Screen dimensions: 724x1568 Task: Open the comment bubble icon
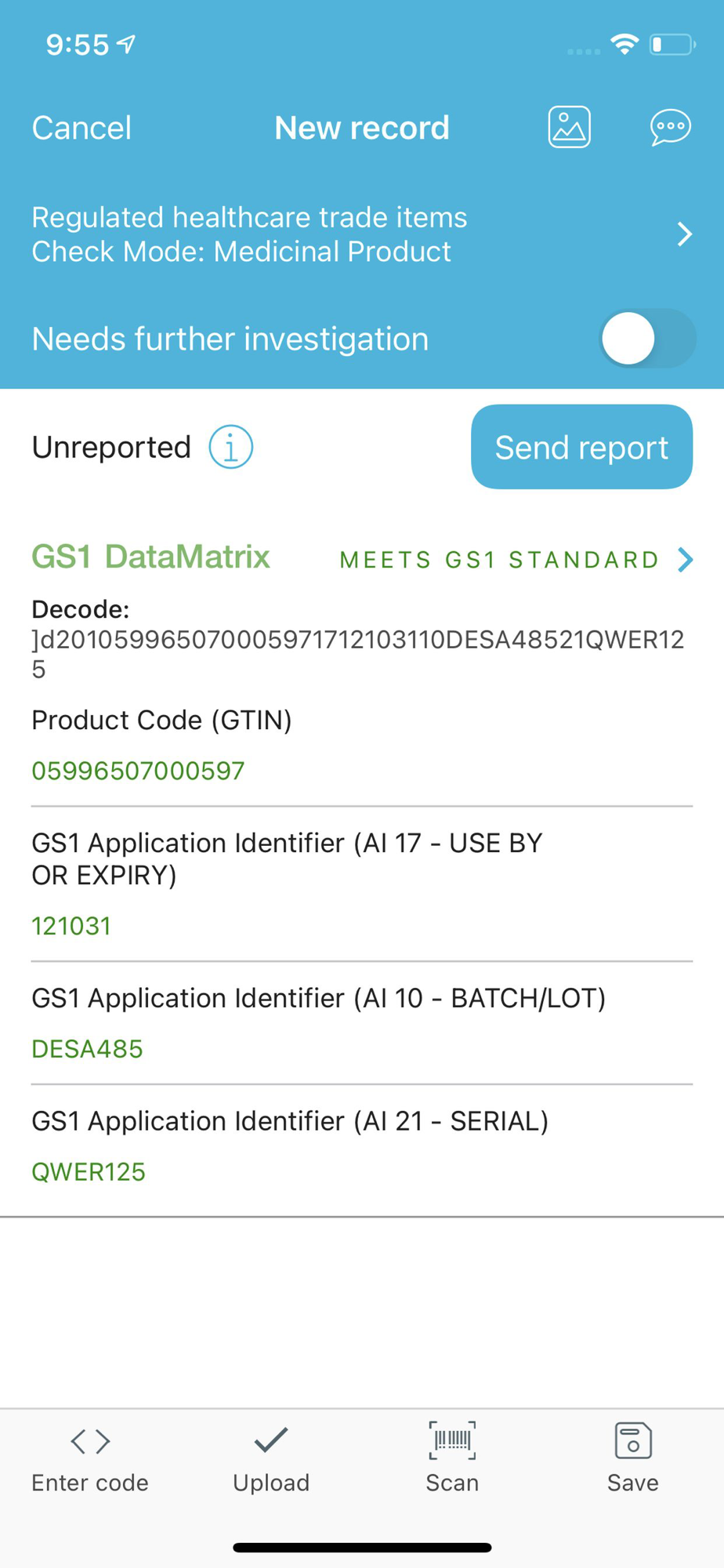[x=670, y=127]
